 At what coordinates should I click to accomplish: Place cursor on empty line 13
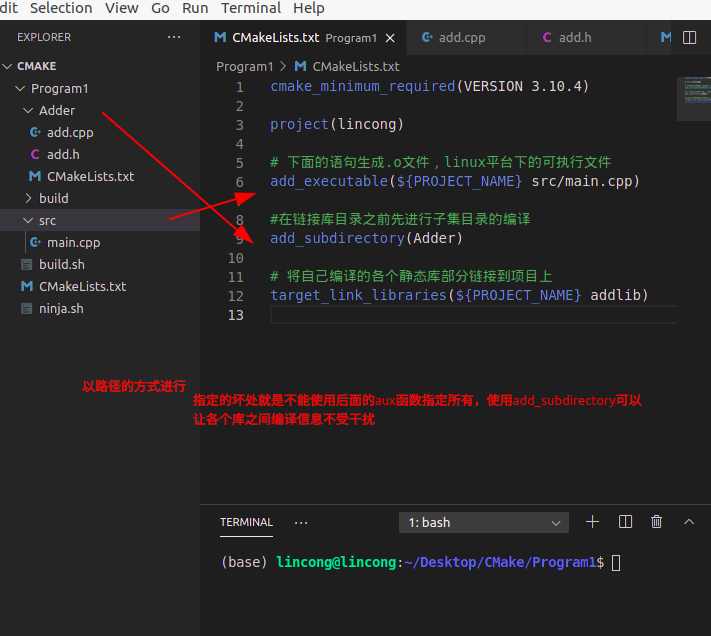(473, 315)
